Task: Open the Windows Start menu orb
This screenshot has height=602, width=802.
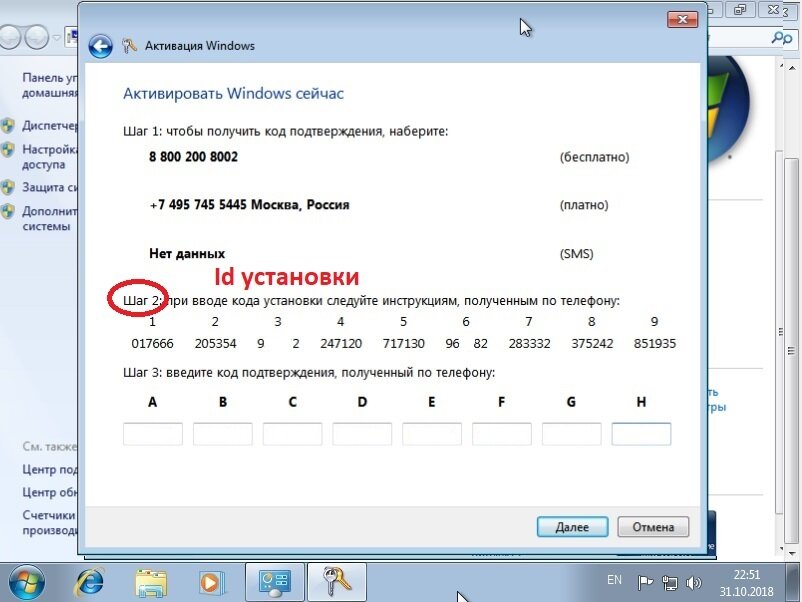Action: click(27, 583)
